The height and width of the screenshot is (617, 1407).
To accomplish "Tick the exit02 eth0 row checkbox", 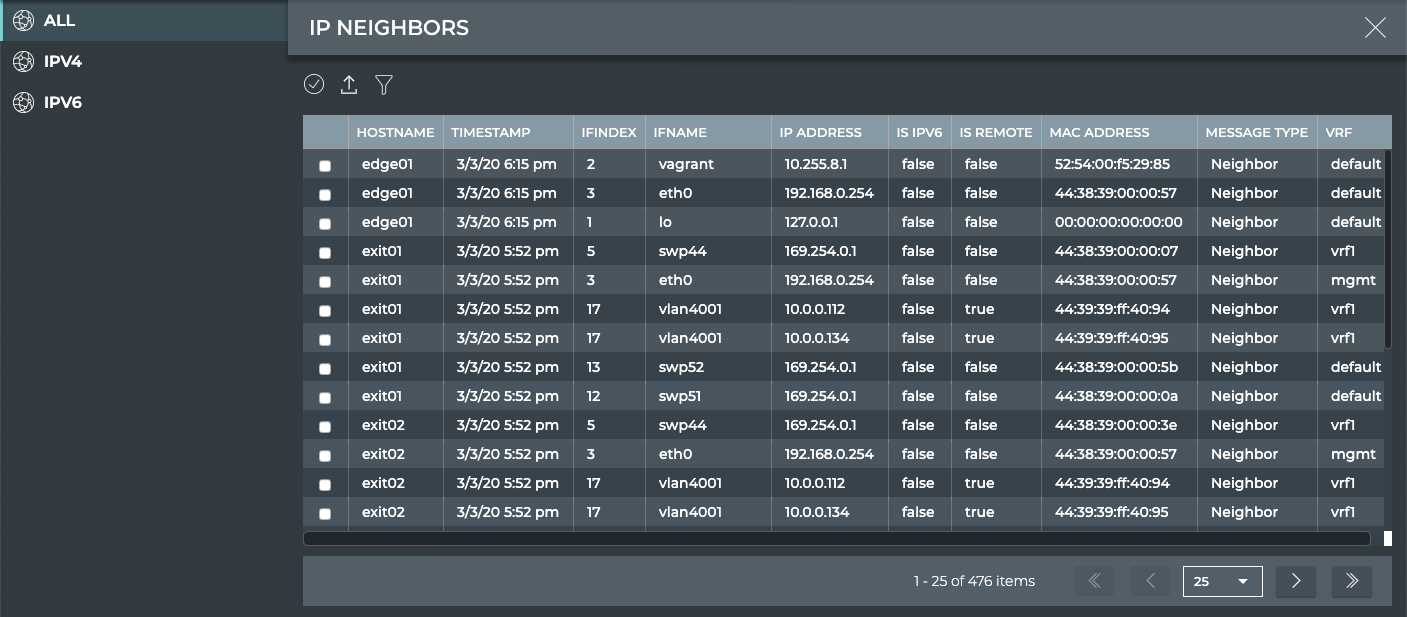I will 325,456.
